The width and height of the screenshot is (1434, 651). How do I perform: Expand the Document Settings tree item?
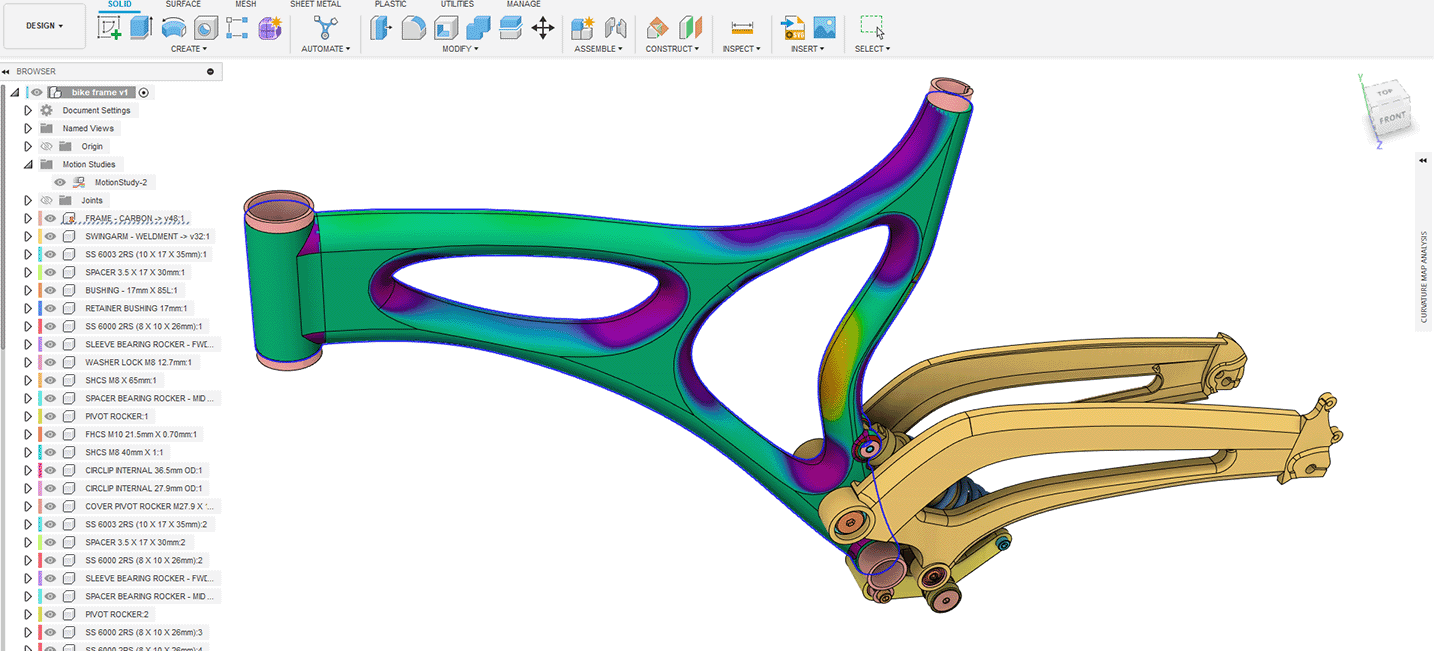[28, 110]
